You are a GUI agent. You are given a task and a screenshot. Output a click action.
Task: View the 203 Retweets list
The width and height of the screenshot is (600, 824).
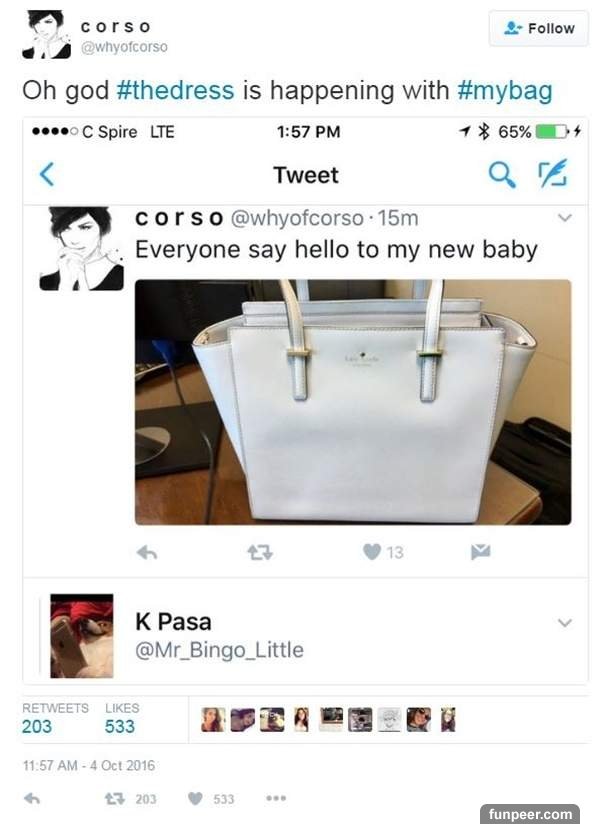(55, 718)
